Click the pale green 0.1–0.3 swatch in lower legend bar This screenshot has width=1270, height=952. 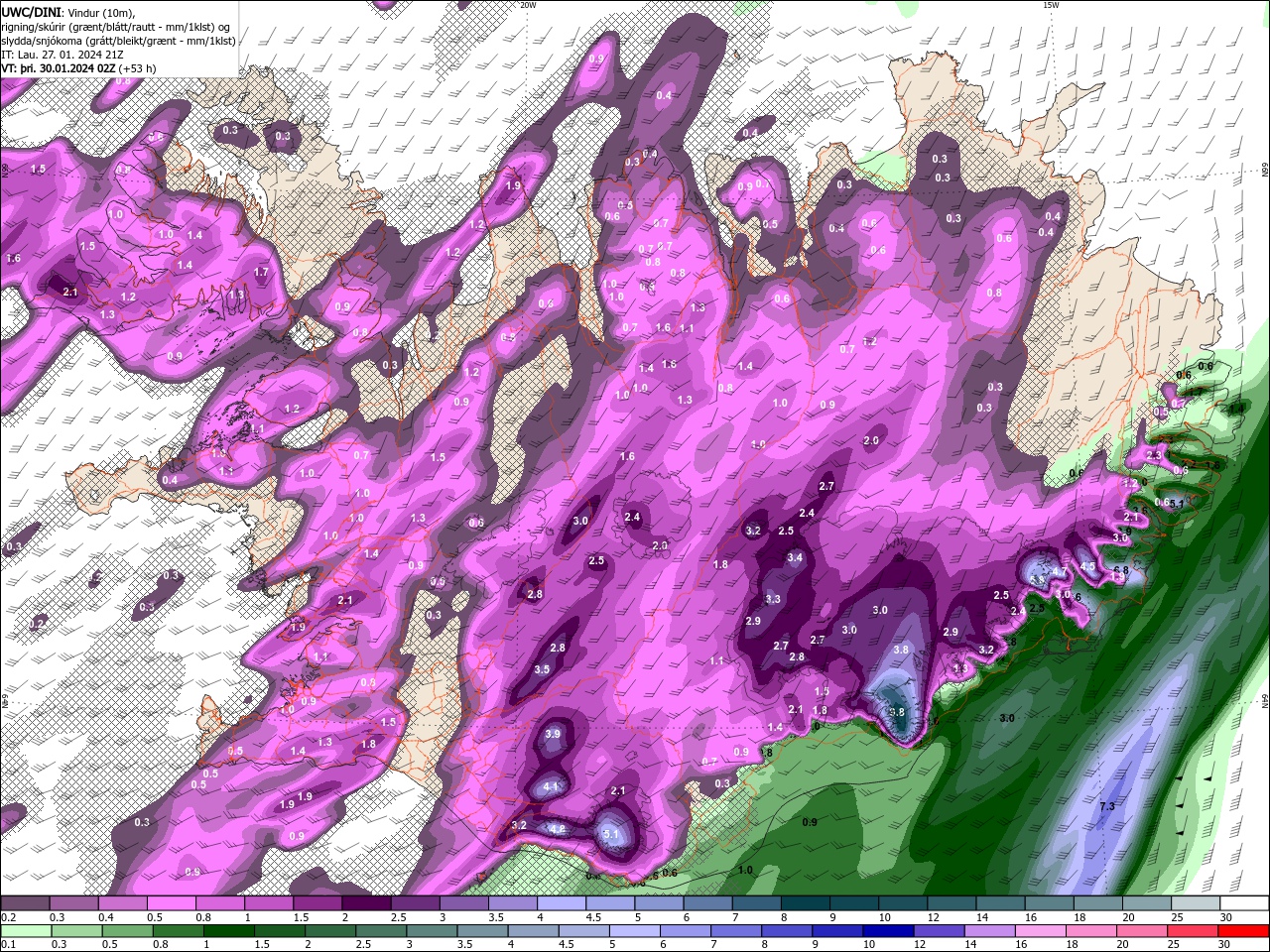(x=26, y=931)
